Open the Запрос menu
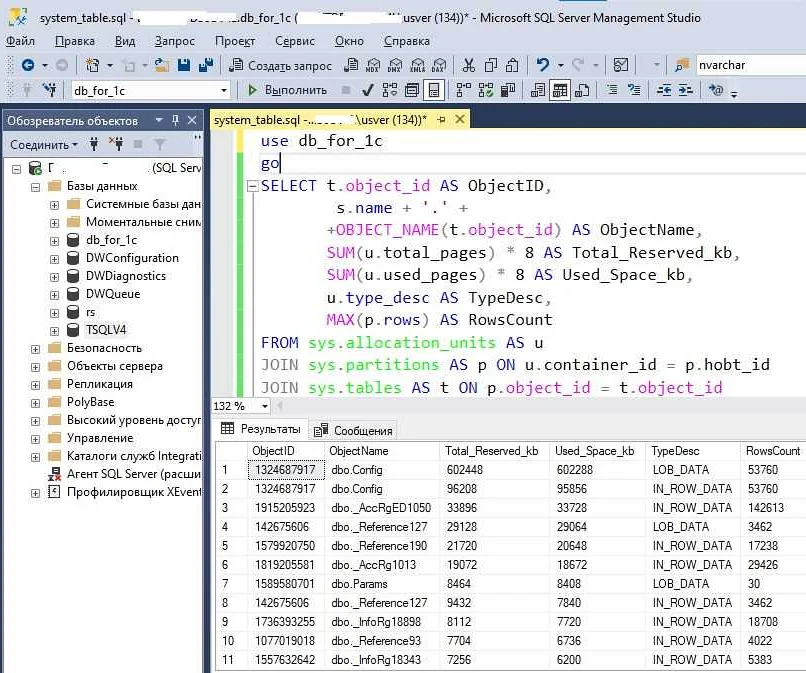Viewport: 806px width, 673px height. click(175, 41)
